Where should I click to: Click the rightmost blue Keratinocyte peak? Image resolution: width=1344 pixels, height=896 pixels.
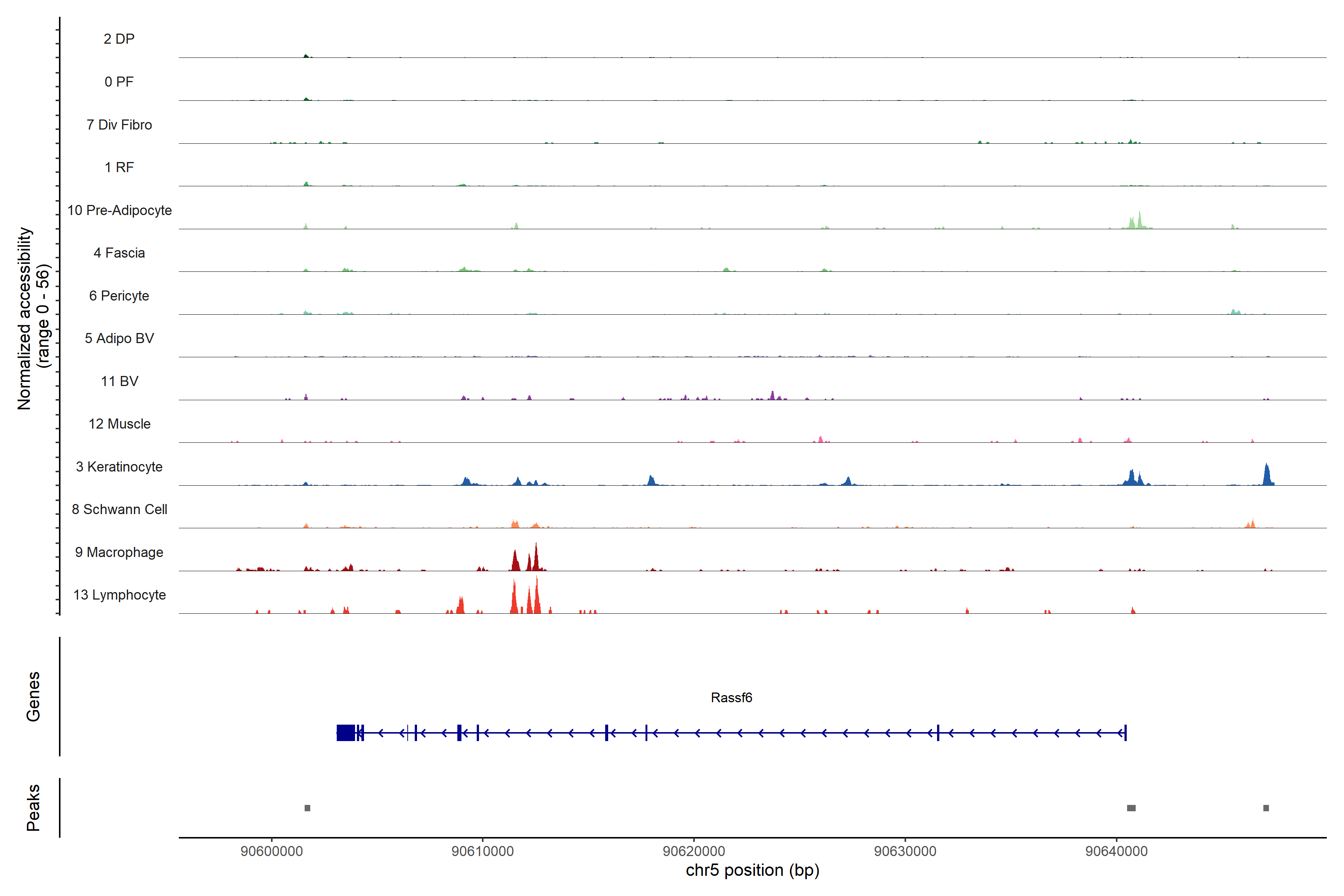(x=1267, y=475)
